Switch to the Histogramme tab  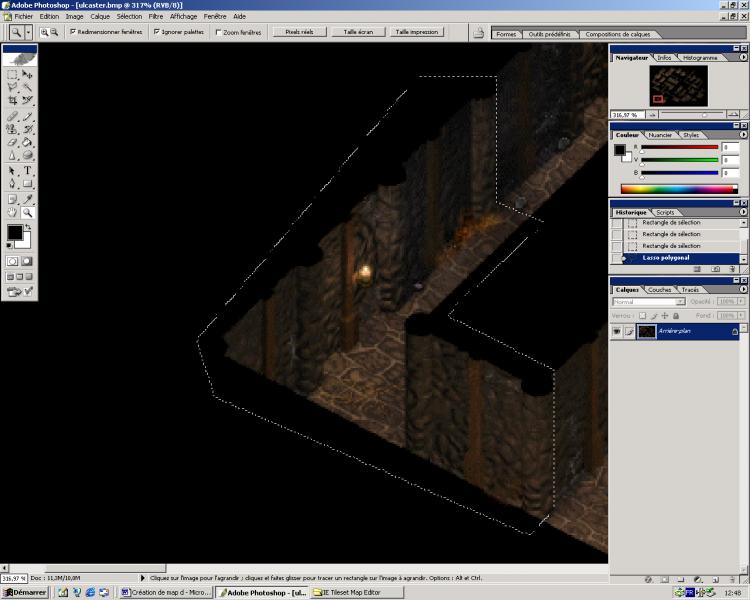point(700,58)
